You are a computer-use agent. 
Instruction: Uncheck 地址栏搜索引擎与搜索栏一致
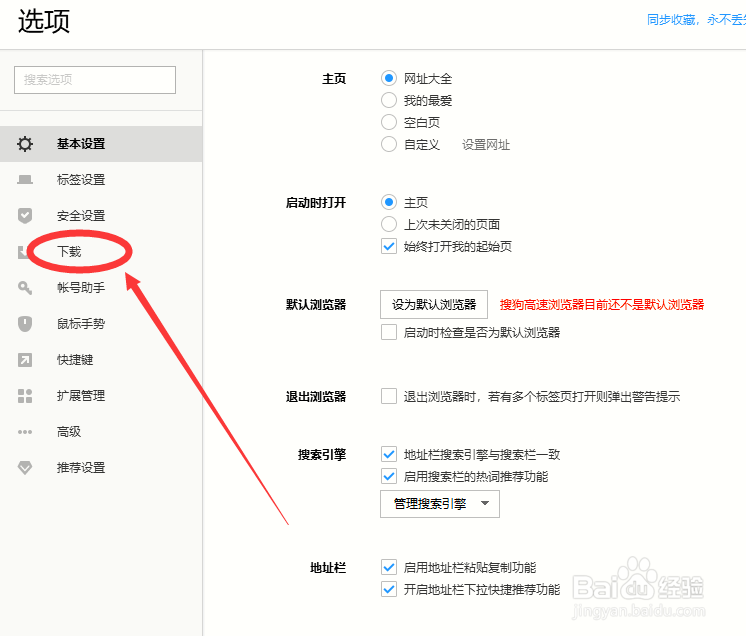coord(389,454)
